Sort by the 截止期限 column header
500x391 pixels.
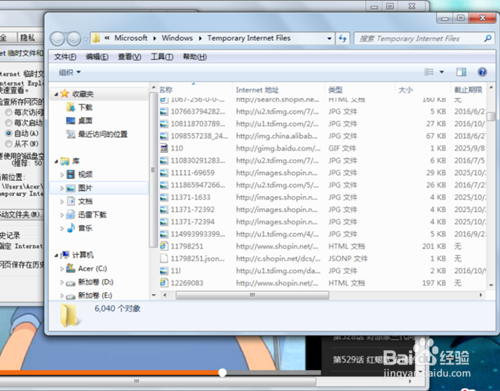[x=468, y=90]
